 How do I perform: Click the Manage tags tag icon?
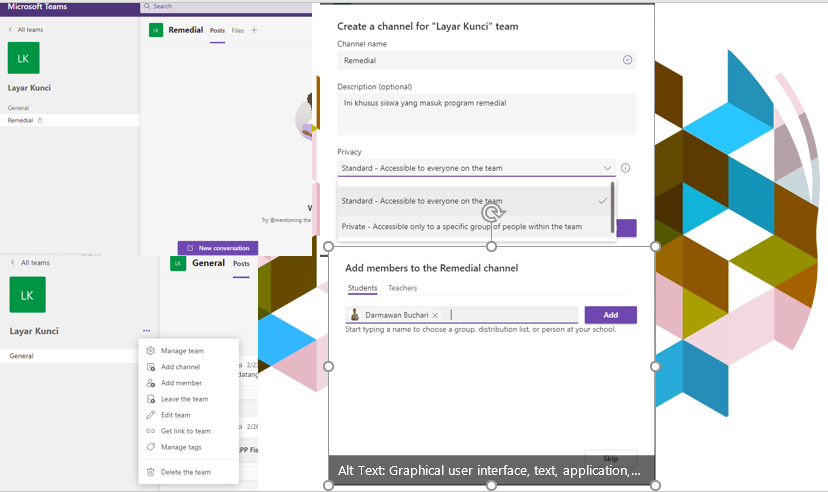coord(150,447)
